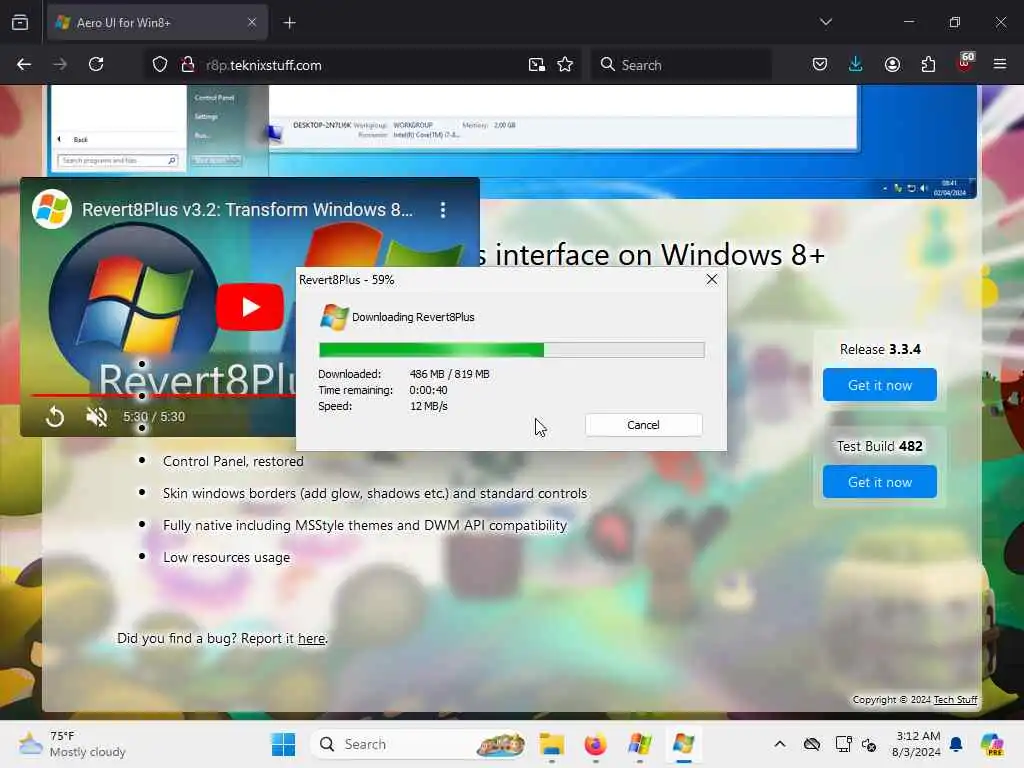Screen dimensions: 1024x768
Task: Open clock and date 3:12 AM
Action: pos(917,744)
